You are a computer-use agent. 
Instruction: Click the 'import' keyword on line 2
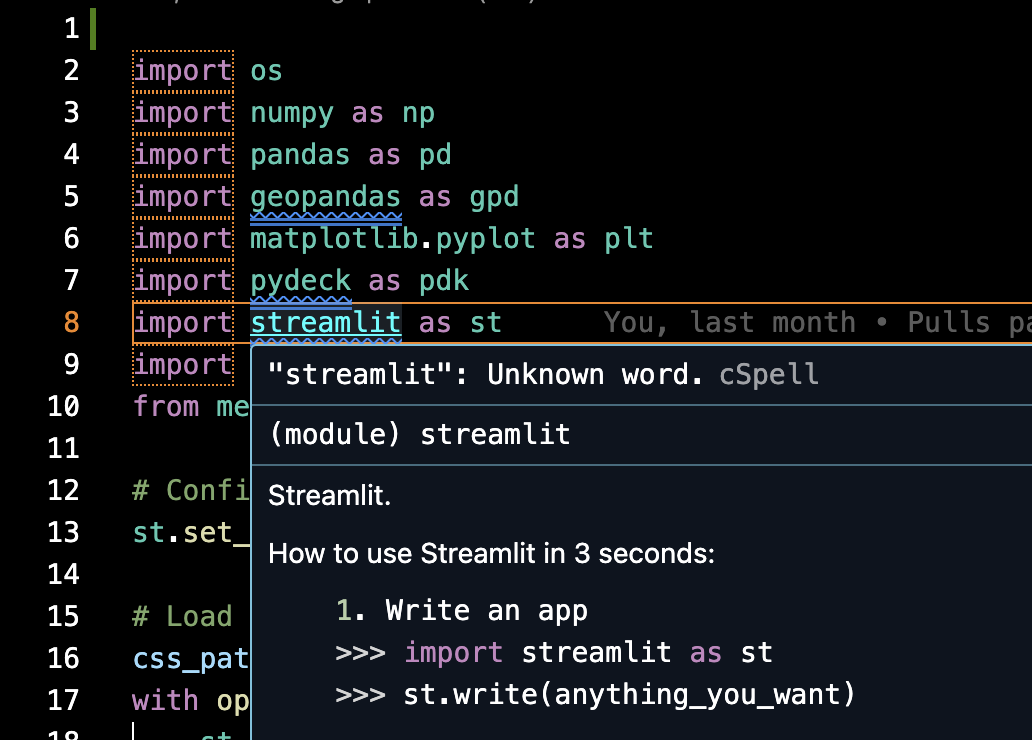[183, 71]
